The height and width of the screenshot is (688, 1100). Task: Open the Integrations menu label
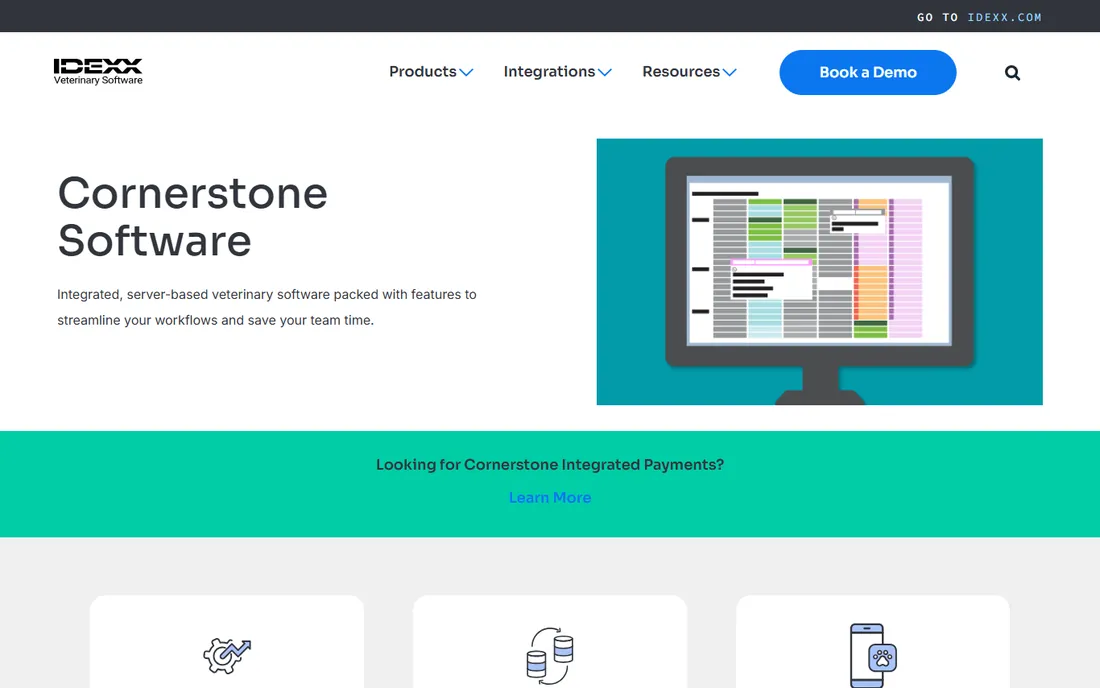tap(549, 72)
